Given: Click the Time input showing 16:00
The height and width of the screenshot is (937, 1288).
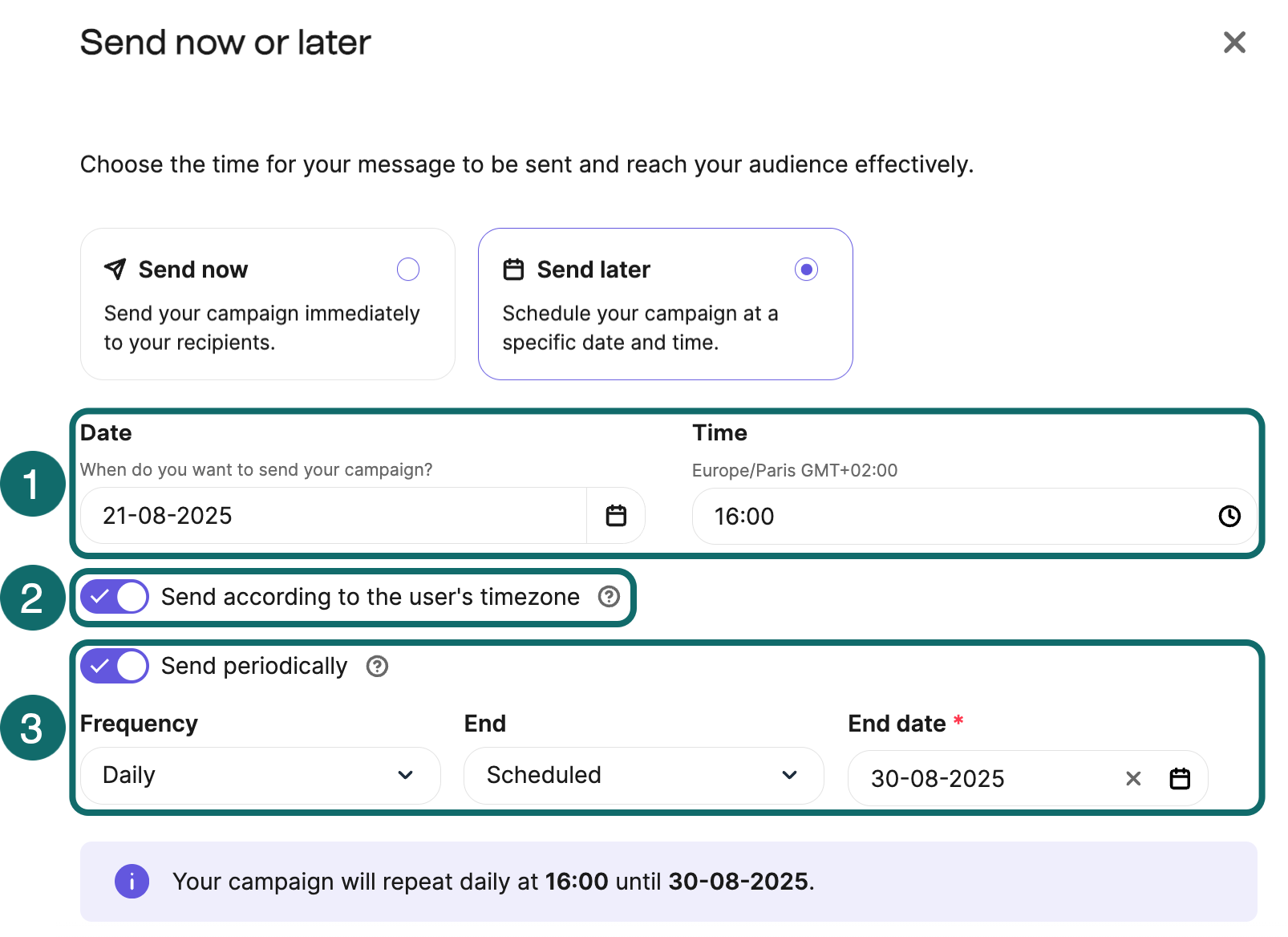Looking at the screenshot, I should [x=954, y=517].
